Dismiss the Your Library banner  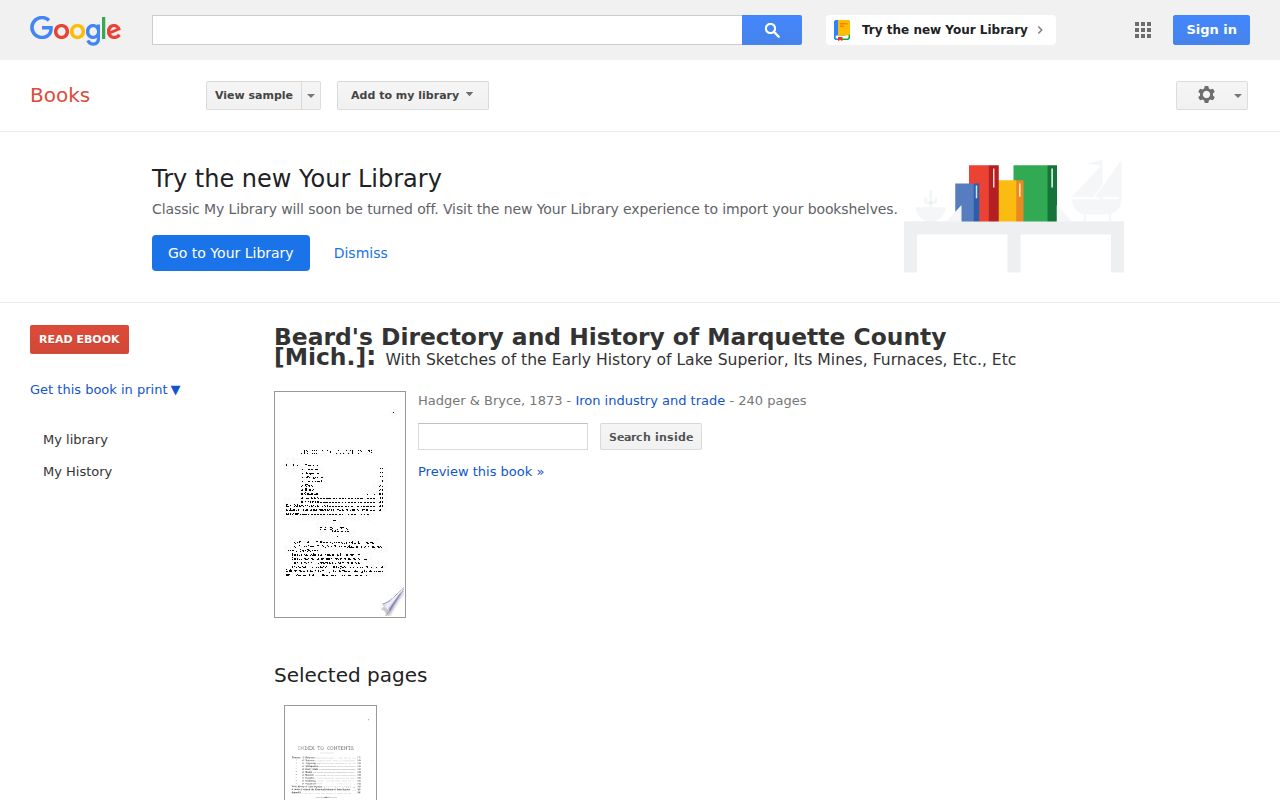361,253
